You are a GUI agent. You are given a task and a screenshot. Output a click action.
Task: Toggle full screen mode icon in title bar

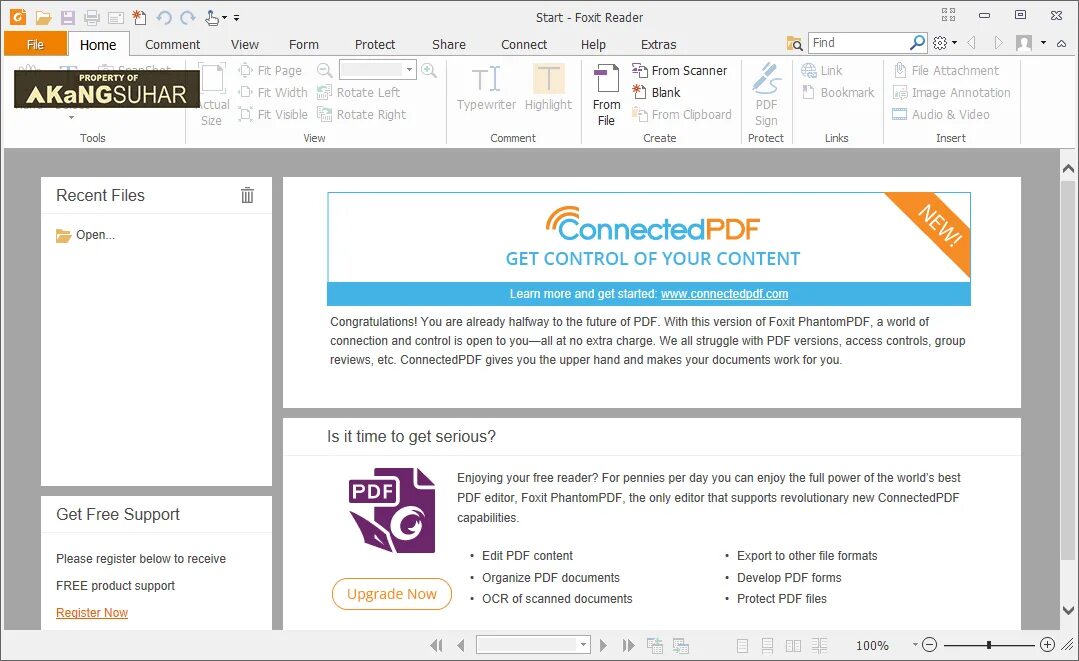948,15
